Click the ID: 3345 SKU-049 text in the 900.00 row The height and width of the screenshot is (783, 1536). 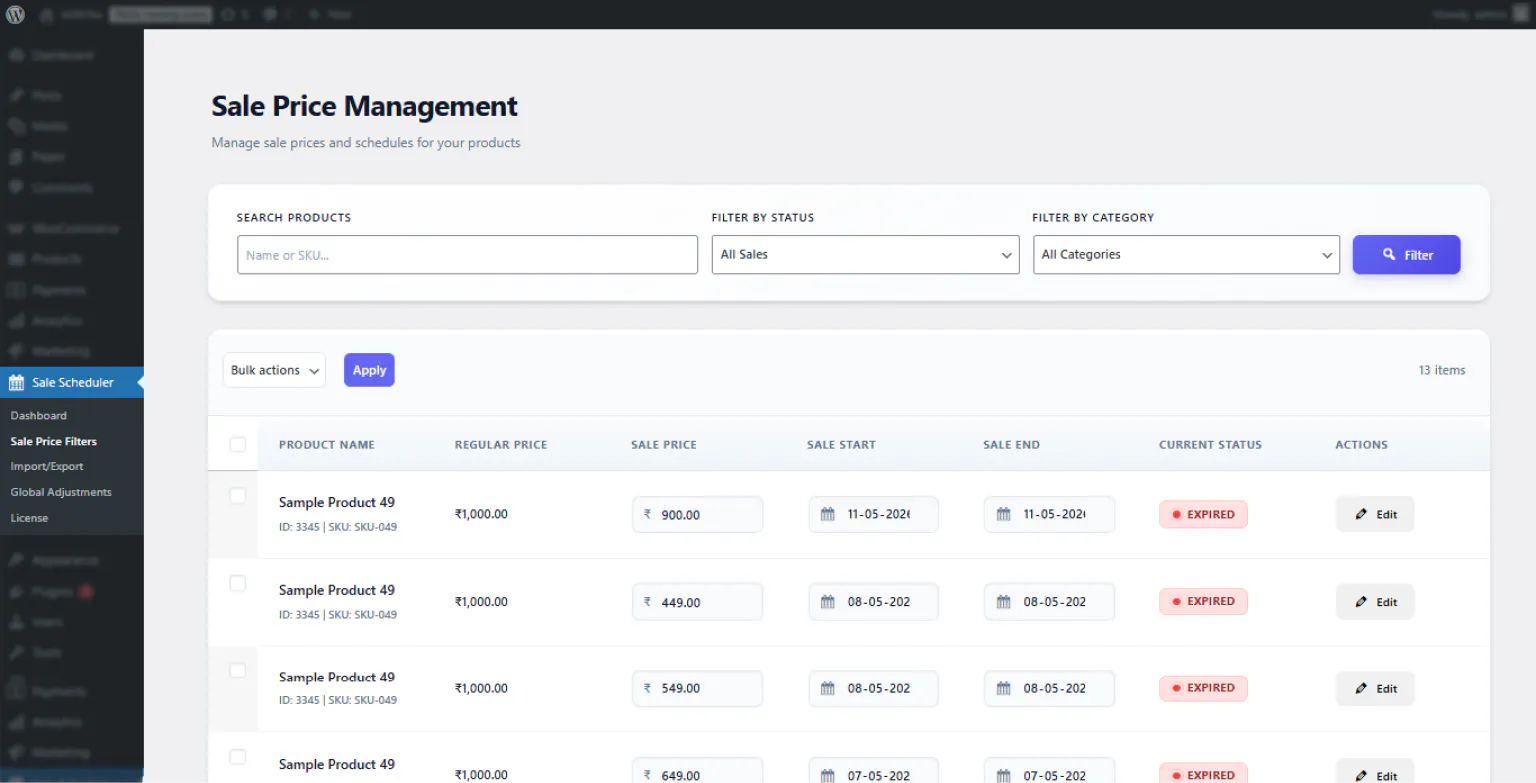pyautogui.click(x=338, y=527)
